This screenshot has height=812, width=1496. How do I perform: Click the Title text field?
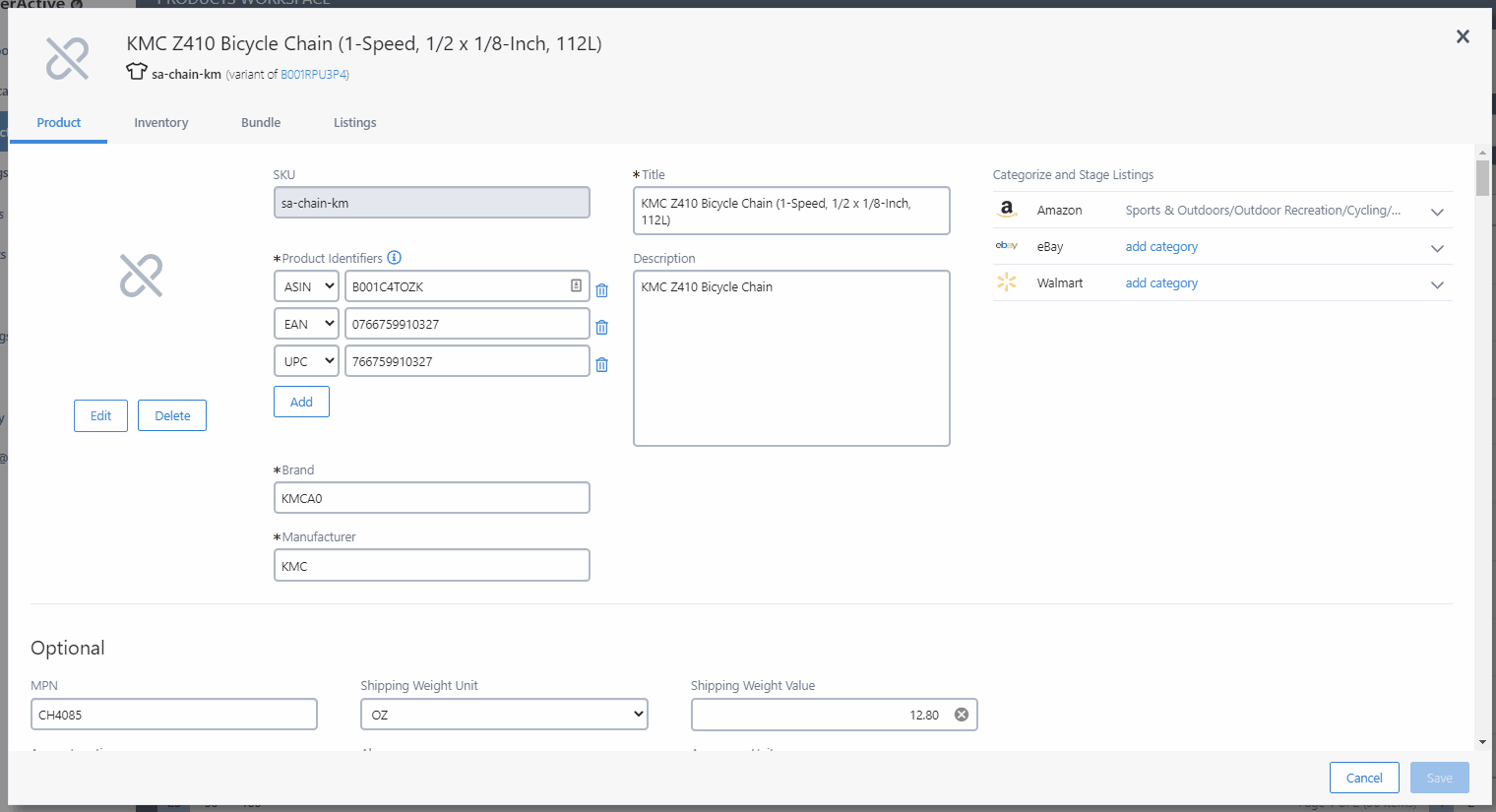pyautogui.click(x=791, y=211)
